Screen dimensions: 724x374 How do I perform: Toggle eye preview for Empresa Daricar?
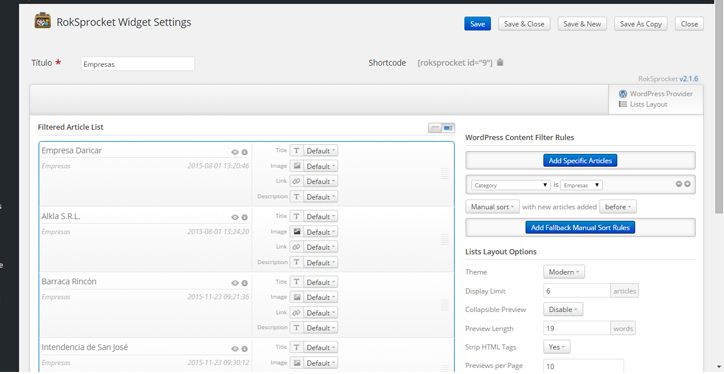point(235,152)
